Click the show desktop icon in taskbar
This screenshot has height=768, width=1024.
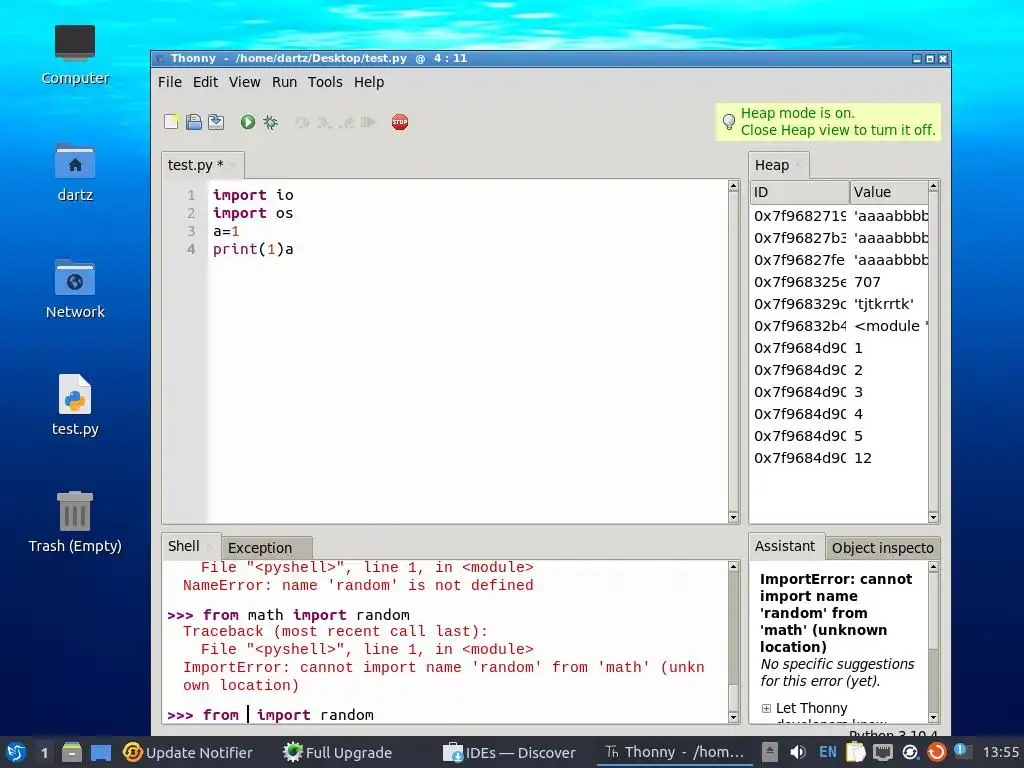[x=101, y=752]
